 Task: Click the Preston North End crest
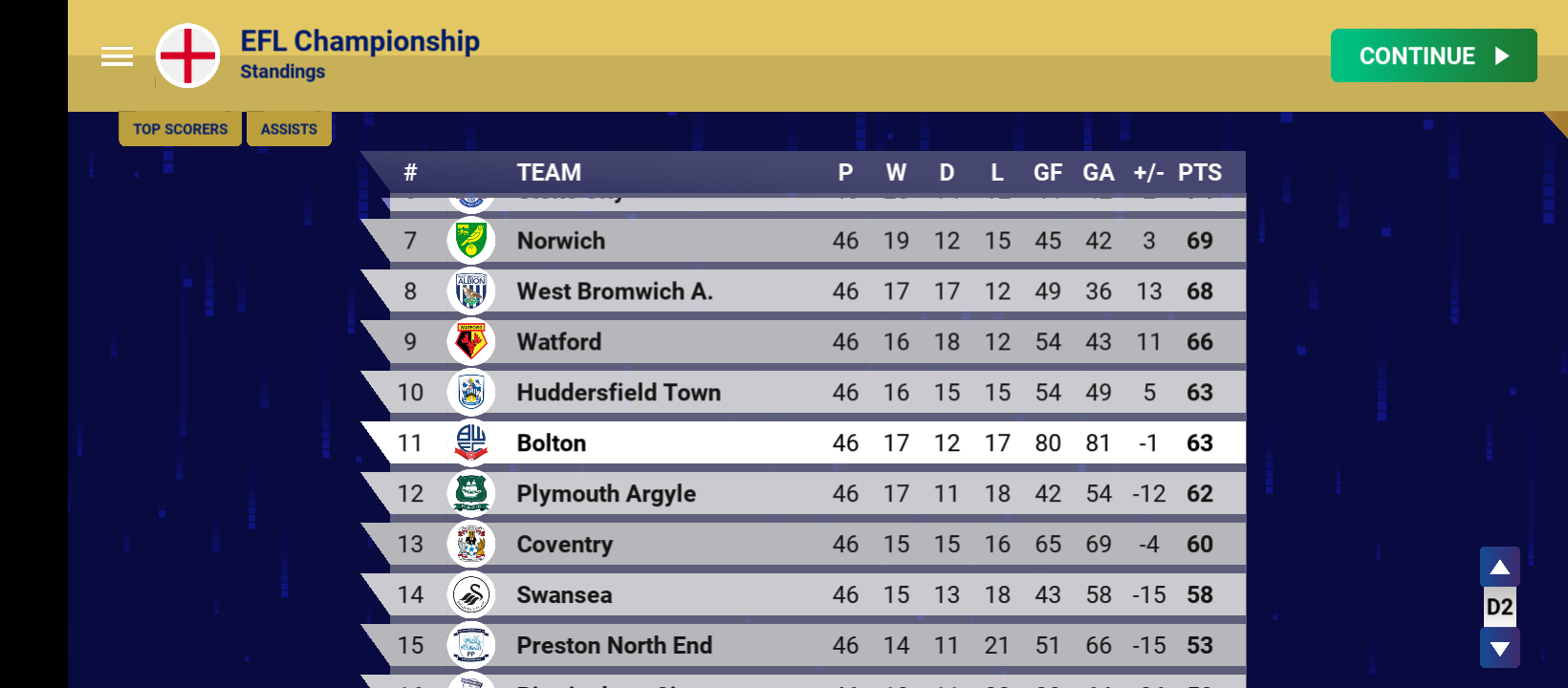point(470,646)
